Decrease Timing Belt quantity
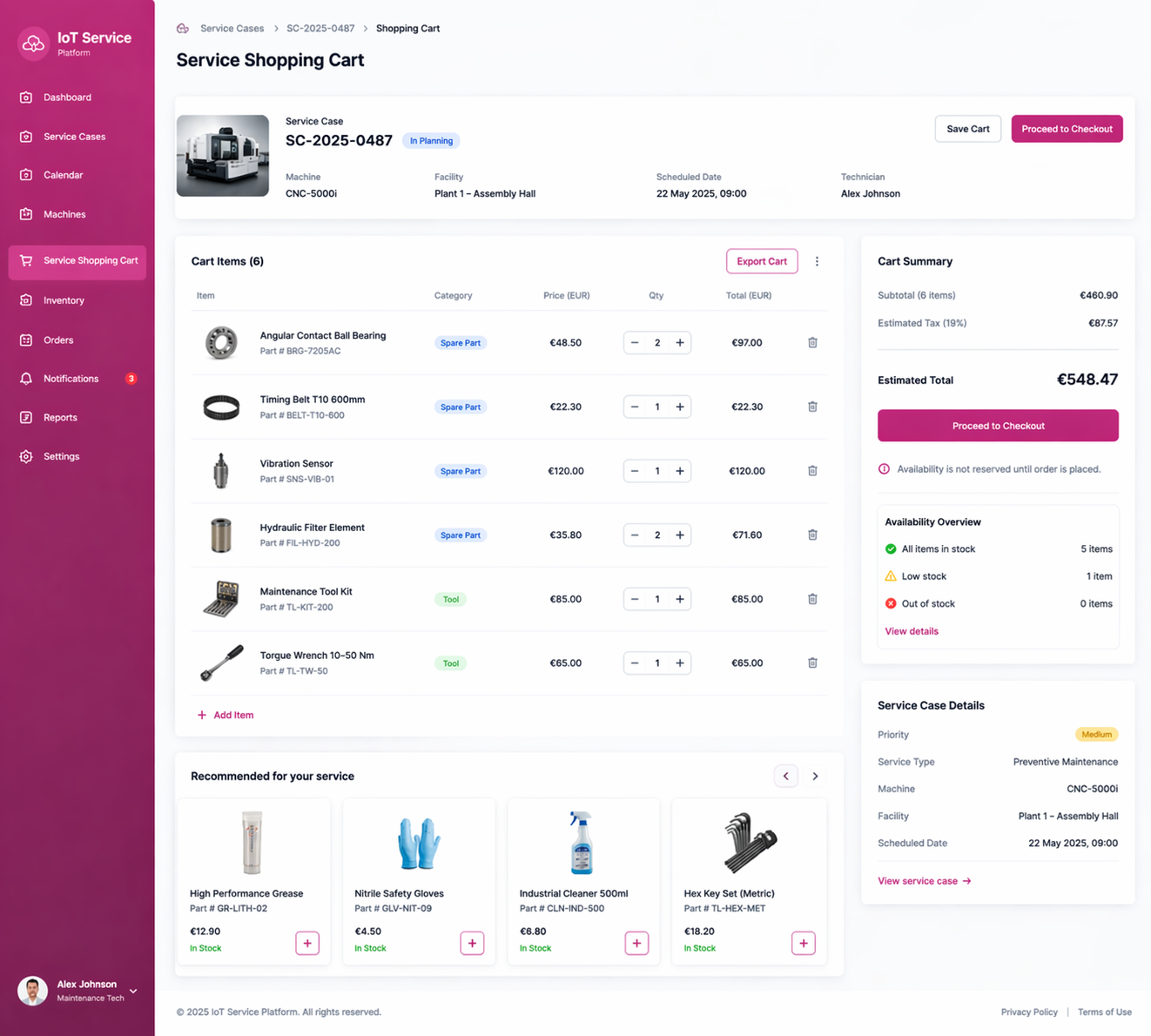Image resolution: width=1151 pixels, height=1036 pixels. pyautogui.click(x=635, y=407)
